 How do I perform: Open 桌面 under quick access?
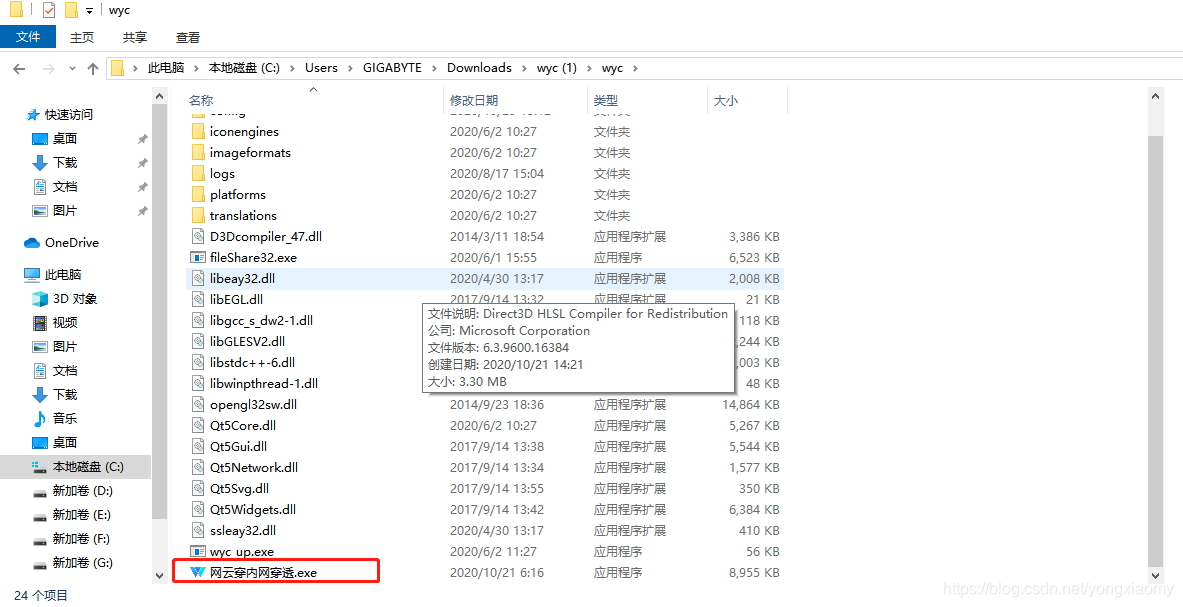click(65, 139)
